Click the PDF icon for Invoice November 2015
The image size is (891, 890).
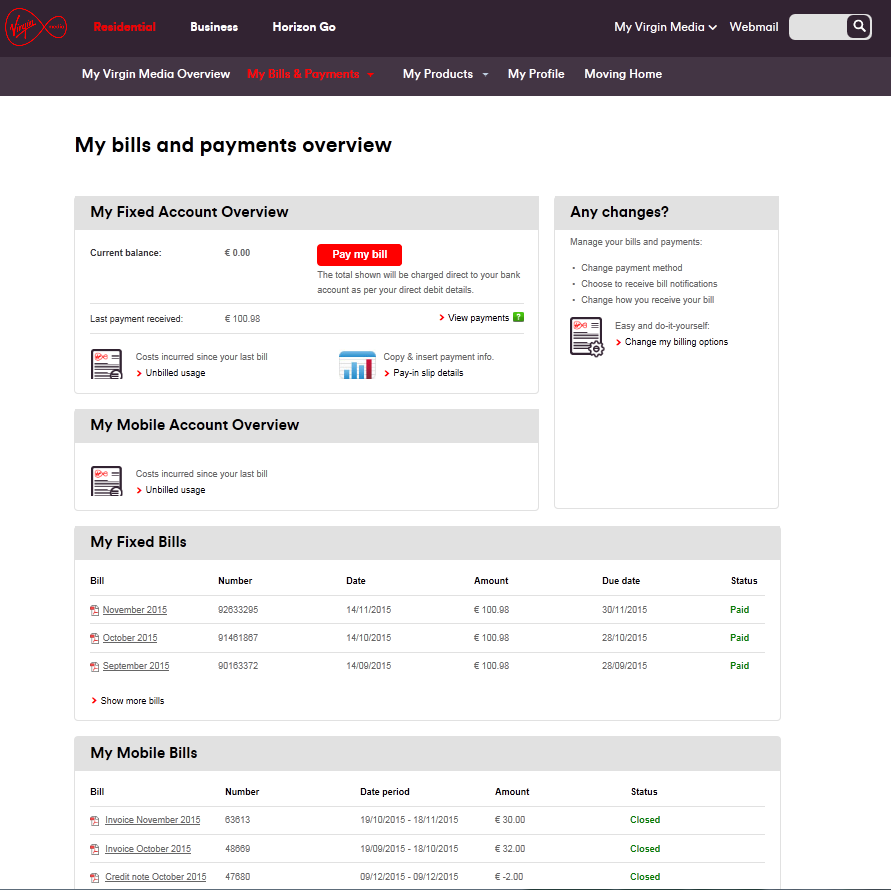(x=94, y=821)
